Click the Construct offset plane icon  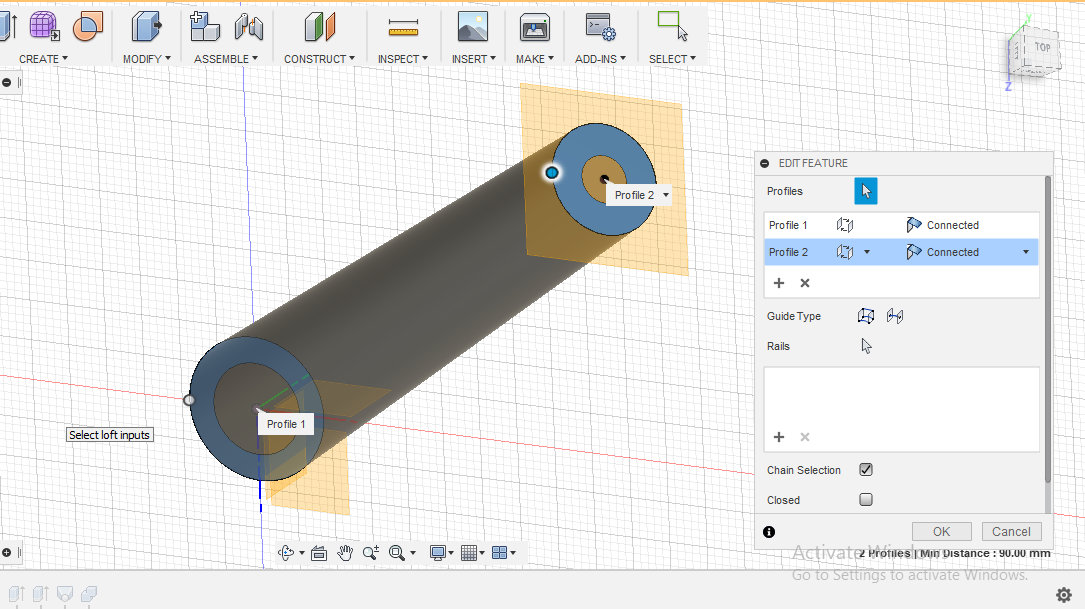[319, 26]
